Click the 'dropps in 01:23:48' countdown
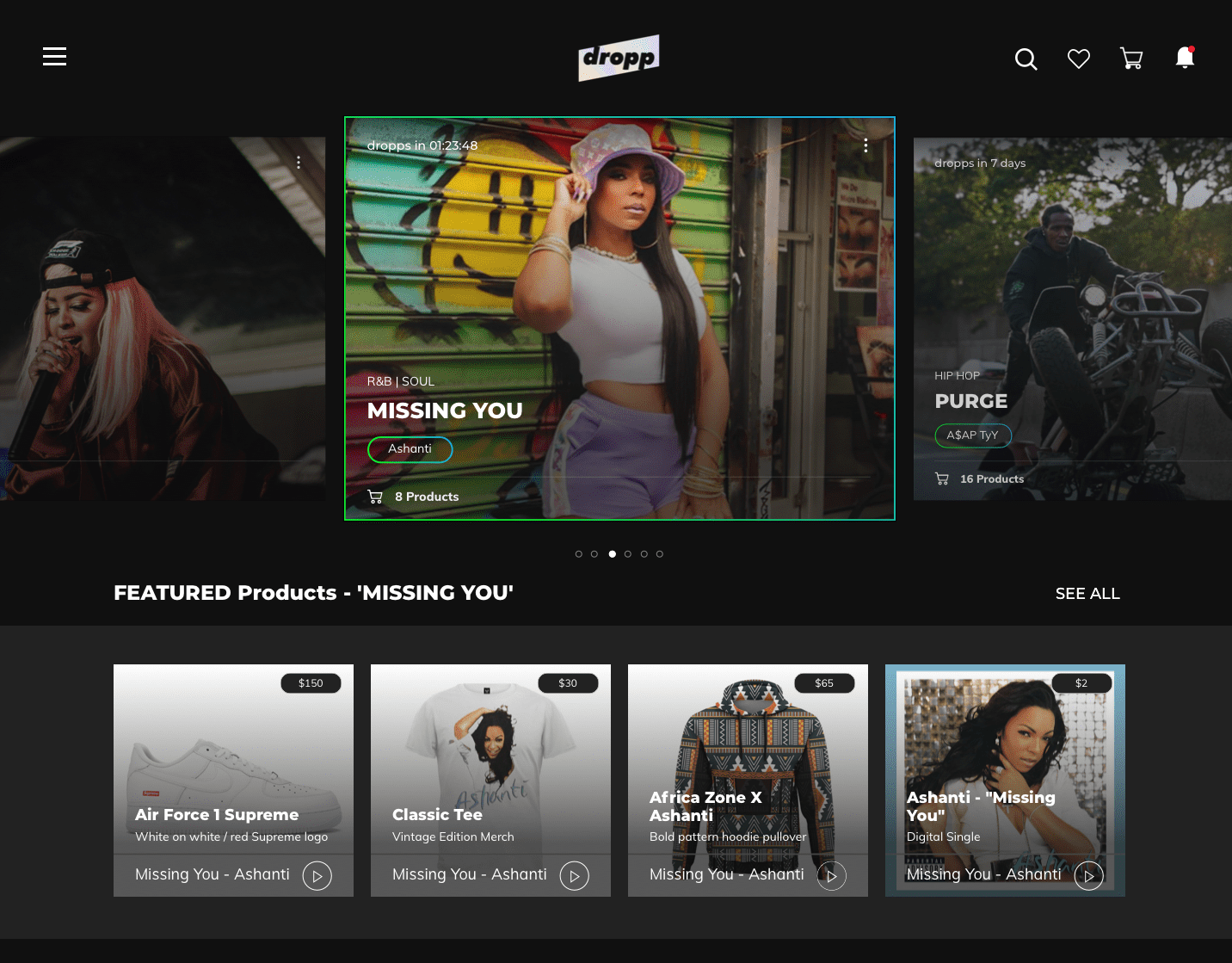 (x=422, y=145)
